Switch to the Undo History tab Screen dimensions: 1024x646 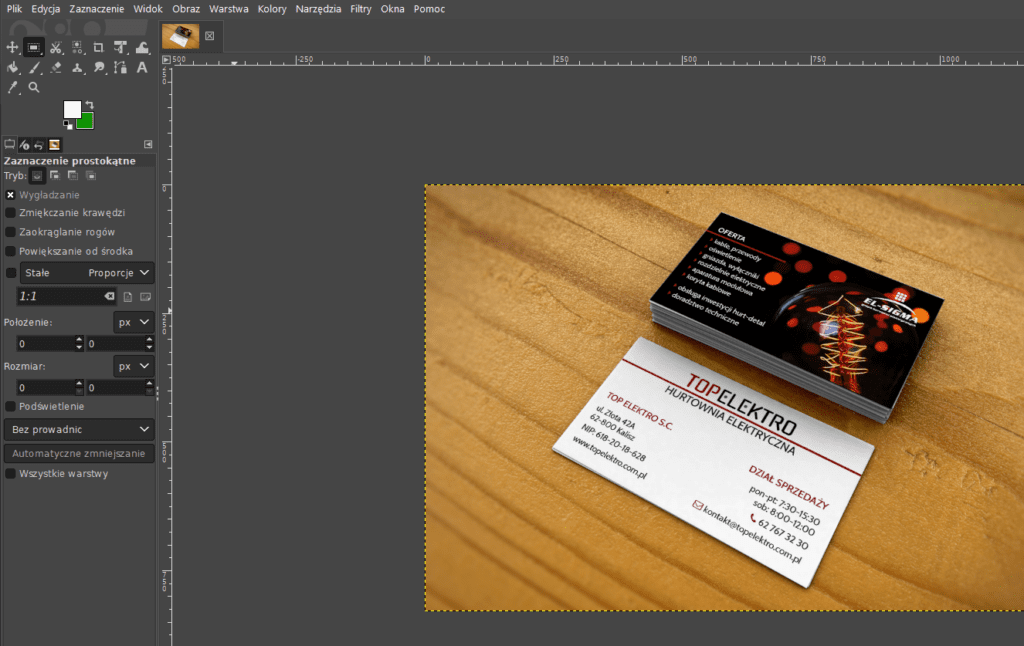[x=39, y=144]
